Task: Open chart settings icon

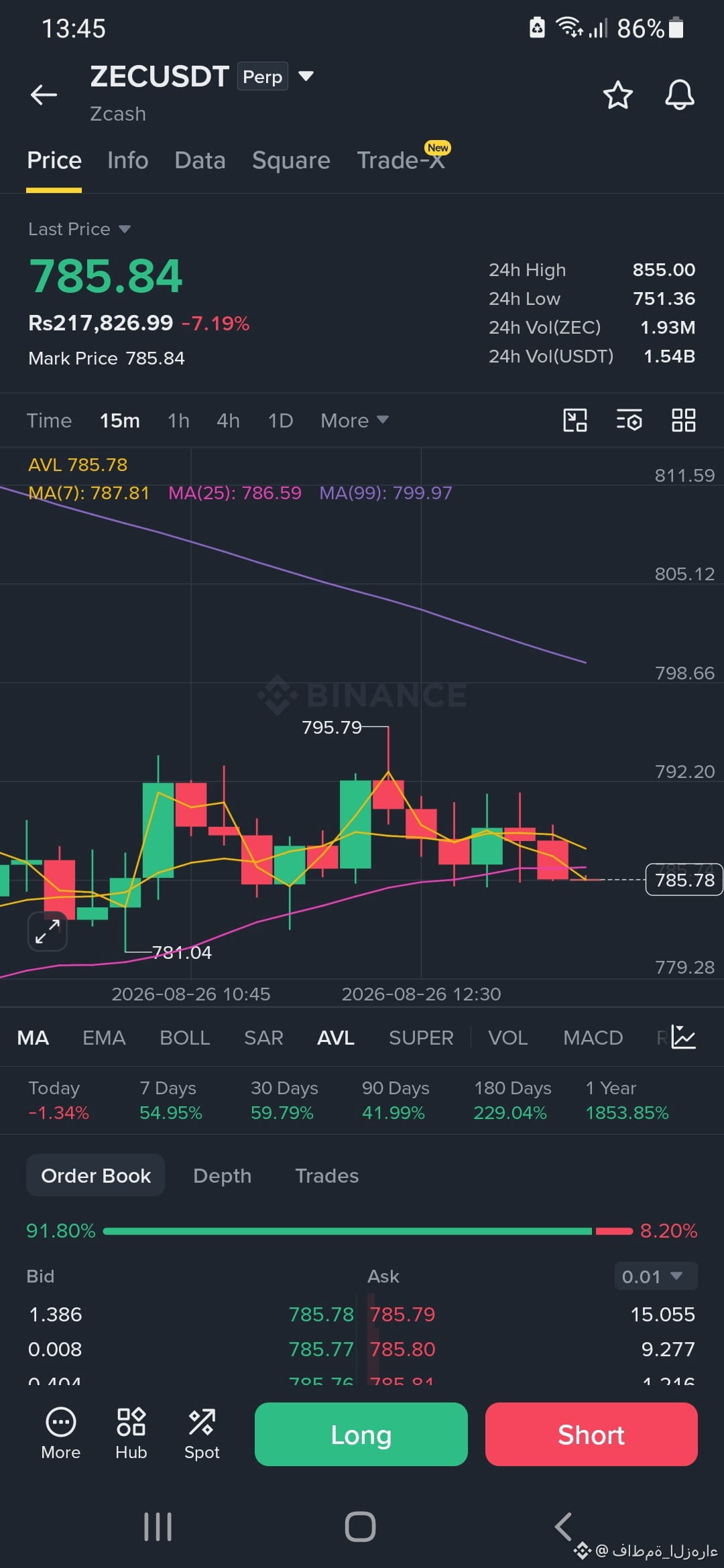Action: pyautogui.click(x=629, y=420)
